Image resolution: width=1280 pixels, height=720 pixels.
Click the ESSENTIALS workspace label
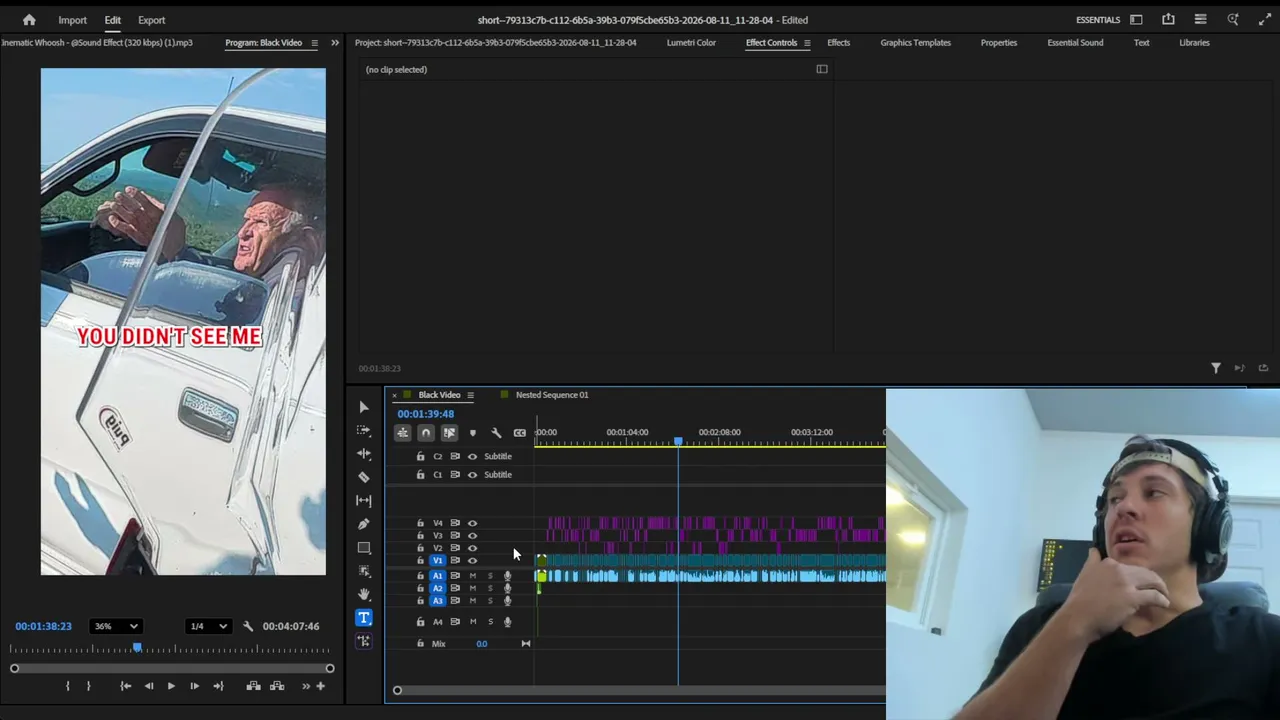coord(1098,20)
